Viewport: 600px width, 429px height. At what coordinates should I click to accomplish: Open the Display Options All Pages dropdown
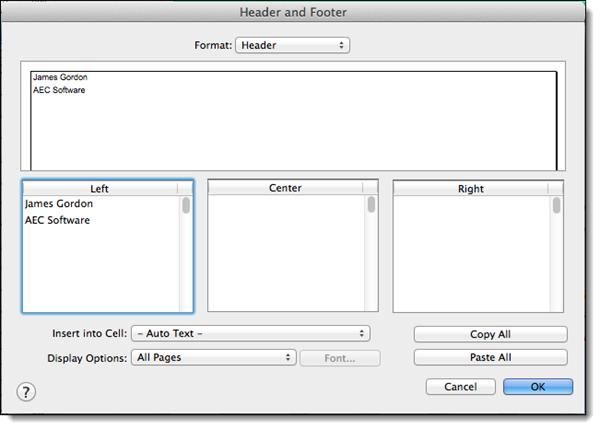tap(214, 357)
